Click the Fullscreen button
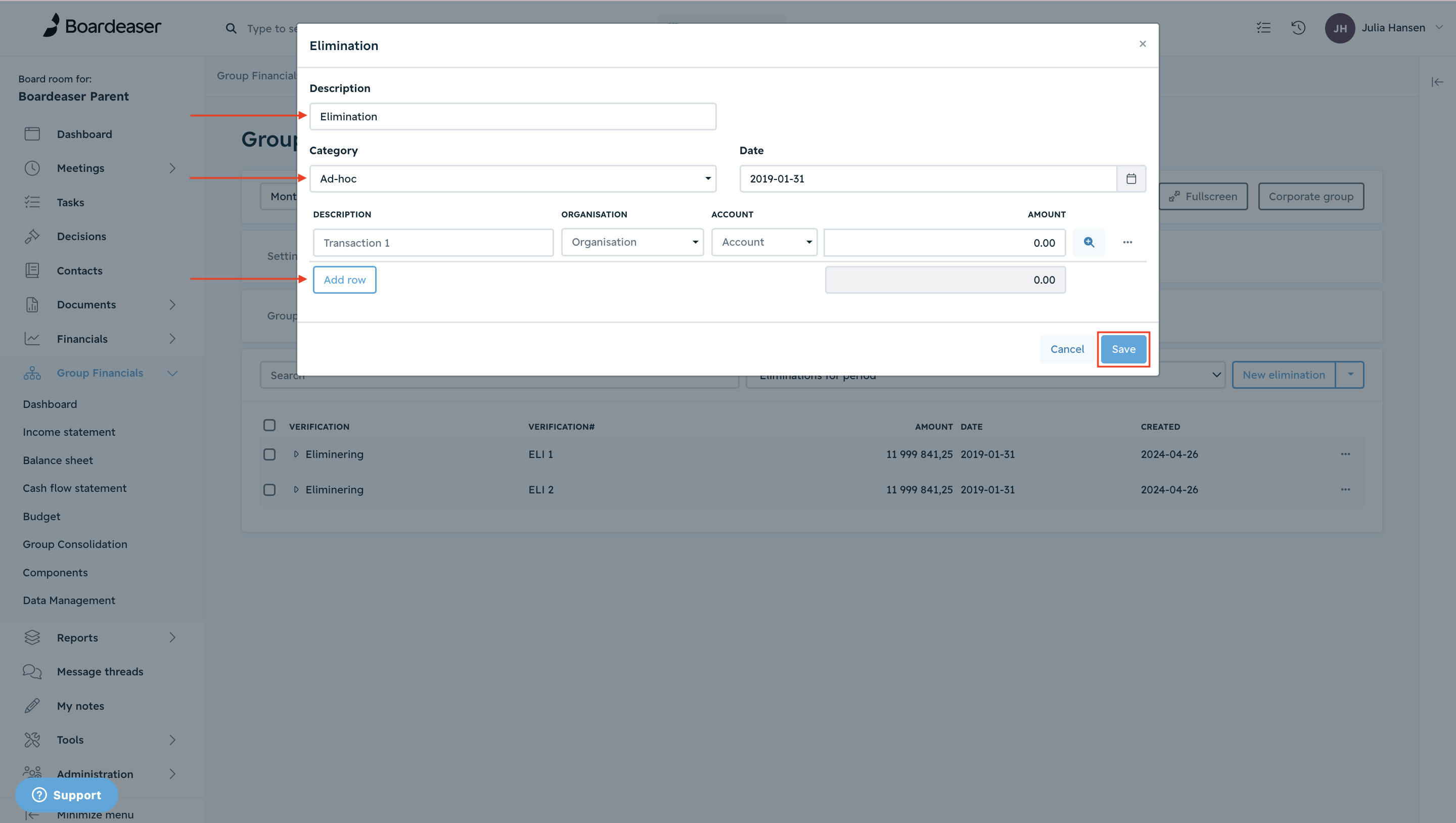This screenshot has width=1456, height=823. coord(1203,196)
